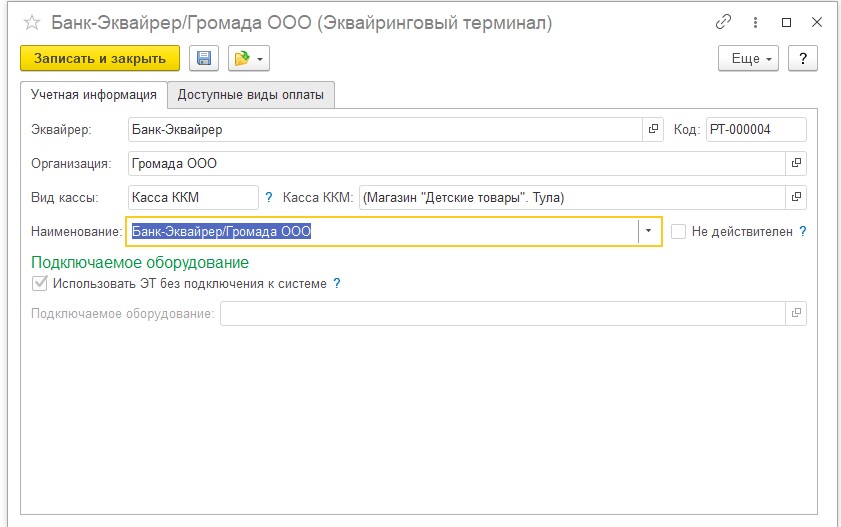Screen dimensions: 841x527
Task: Open the Касса ККМ field record icon
Action: click(796, 197)
